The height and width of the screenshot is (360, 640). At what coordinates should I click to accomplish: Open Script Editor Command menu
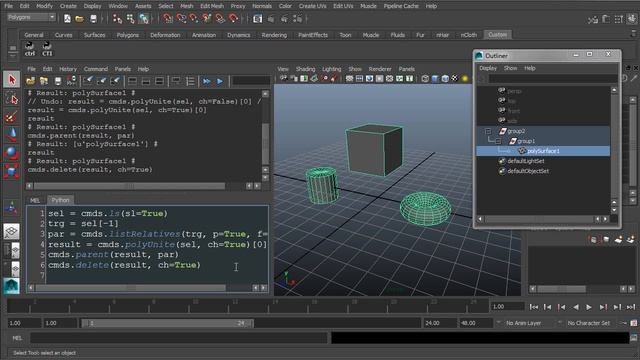pyautogui.click(x=96, y=69)
